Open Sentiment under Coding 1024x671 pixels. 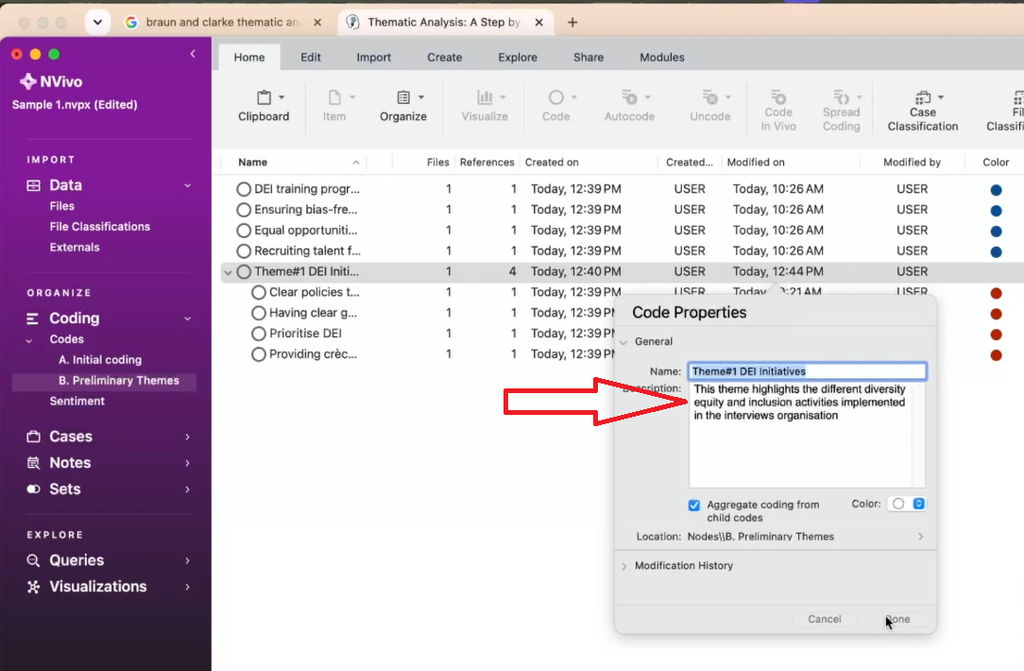pos(77,401)
